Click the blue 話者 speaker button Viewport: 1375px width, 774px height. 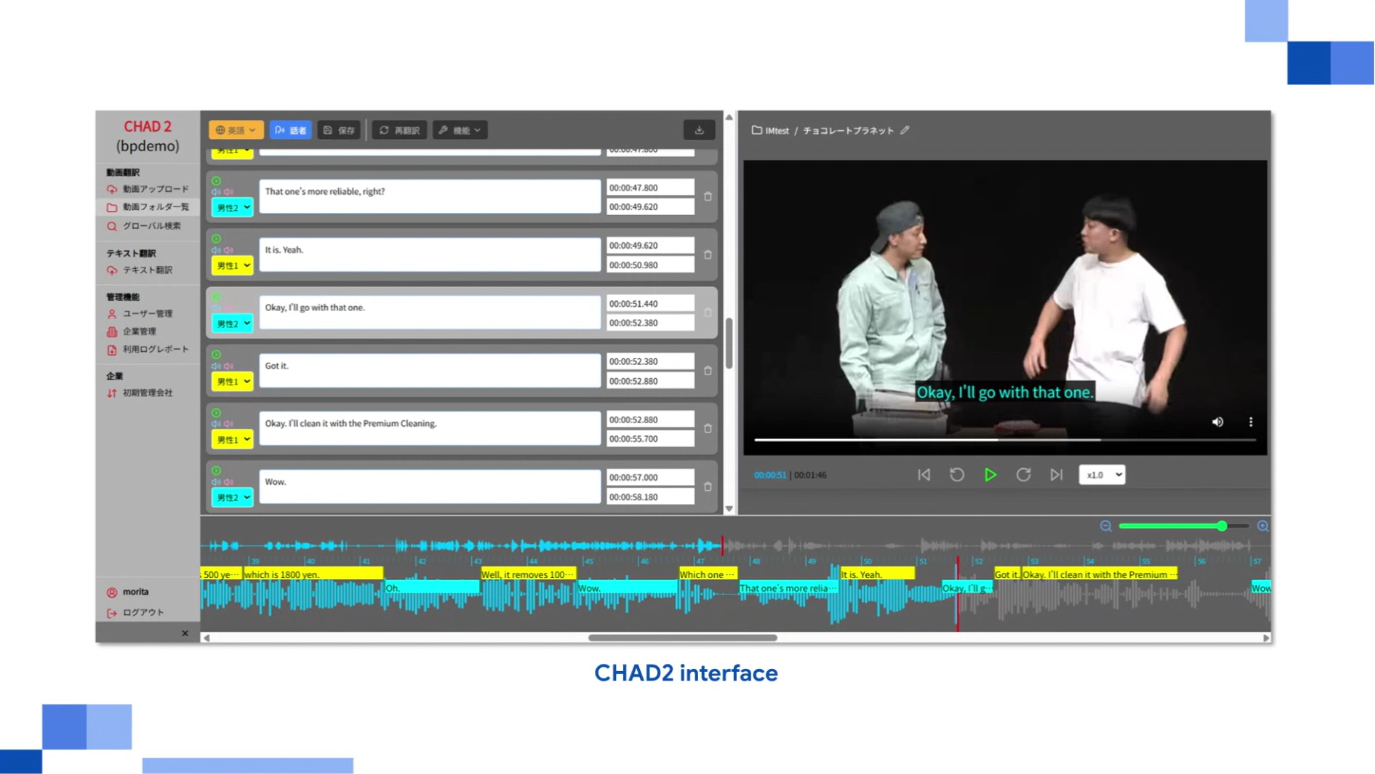click(x=290, y=130)
